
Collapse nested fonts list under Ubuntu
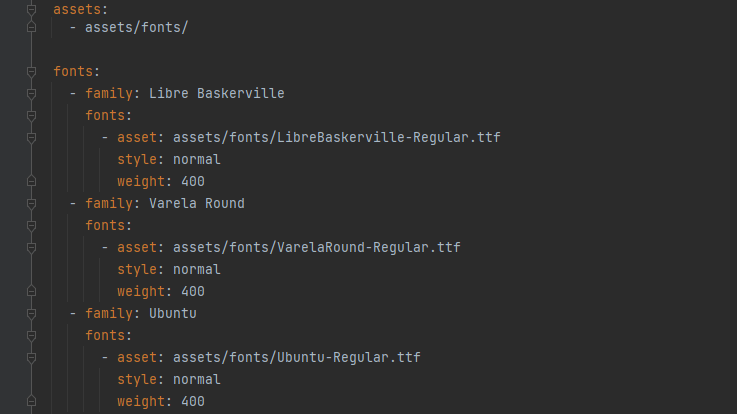(31, 336)
